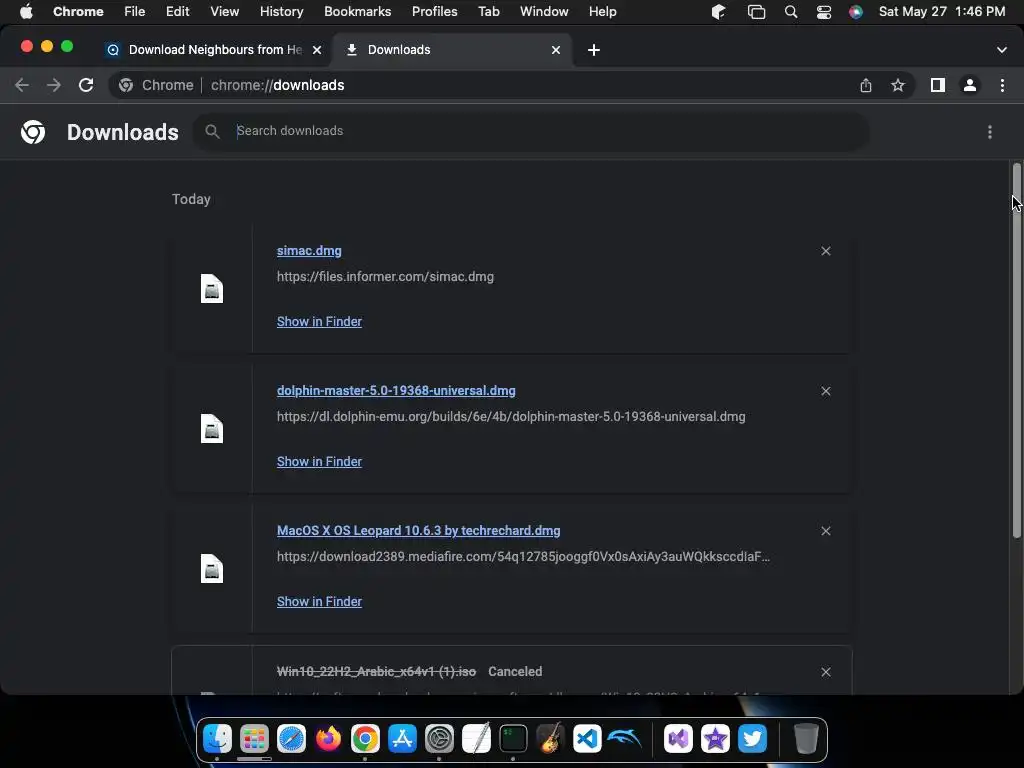
Task: Launch Siri from menu bar
Action: point(856,12)
